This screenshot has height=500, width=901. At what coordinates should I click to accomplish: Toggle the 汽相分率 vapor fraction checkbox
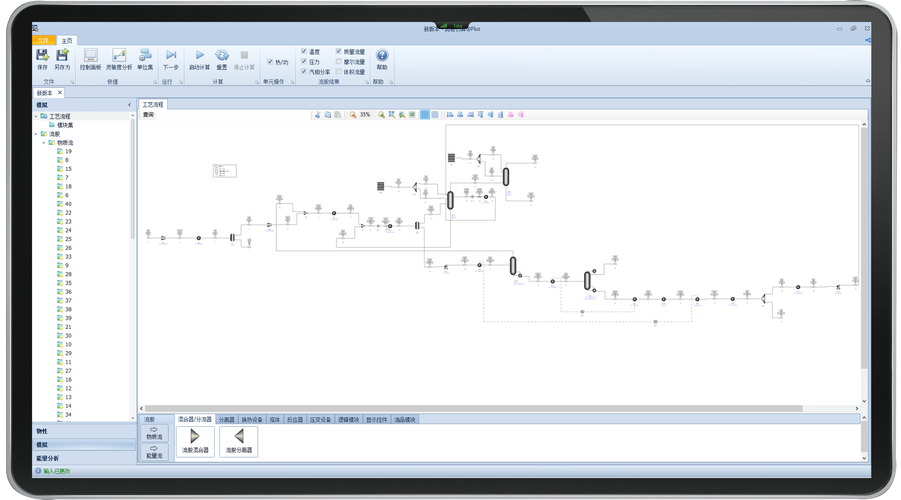304,72
